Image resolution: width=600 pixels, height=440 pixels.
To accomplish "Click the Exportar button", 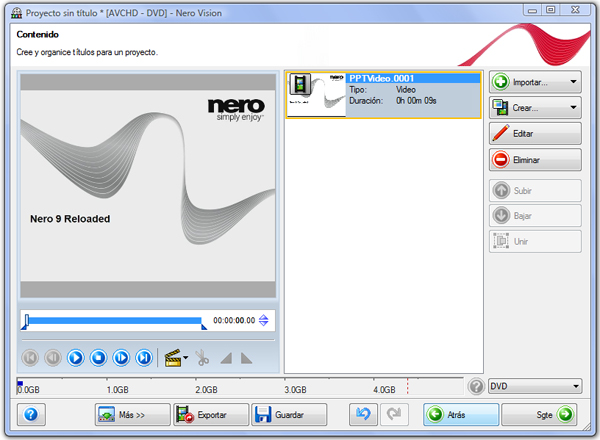I will click(211, 414).
